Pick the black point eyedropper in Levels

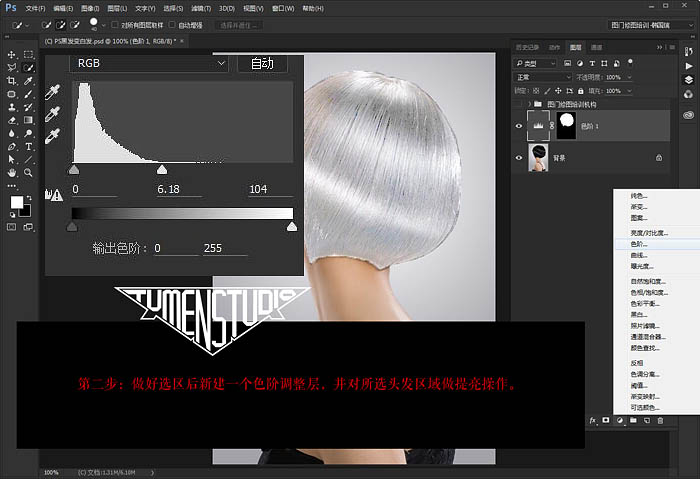click(x=53, y=92)
